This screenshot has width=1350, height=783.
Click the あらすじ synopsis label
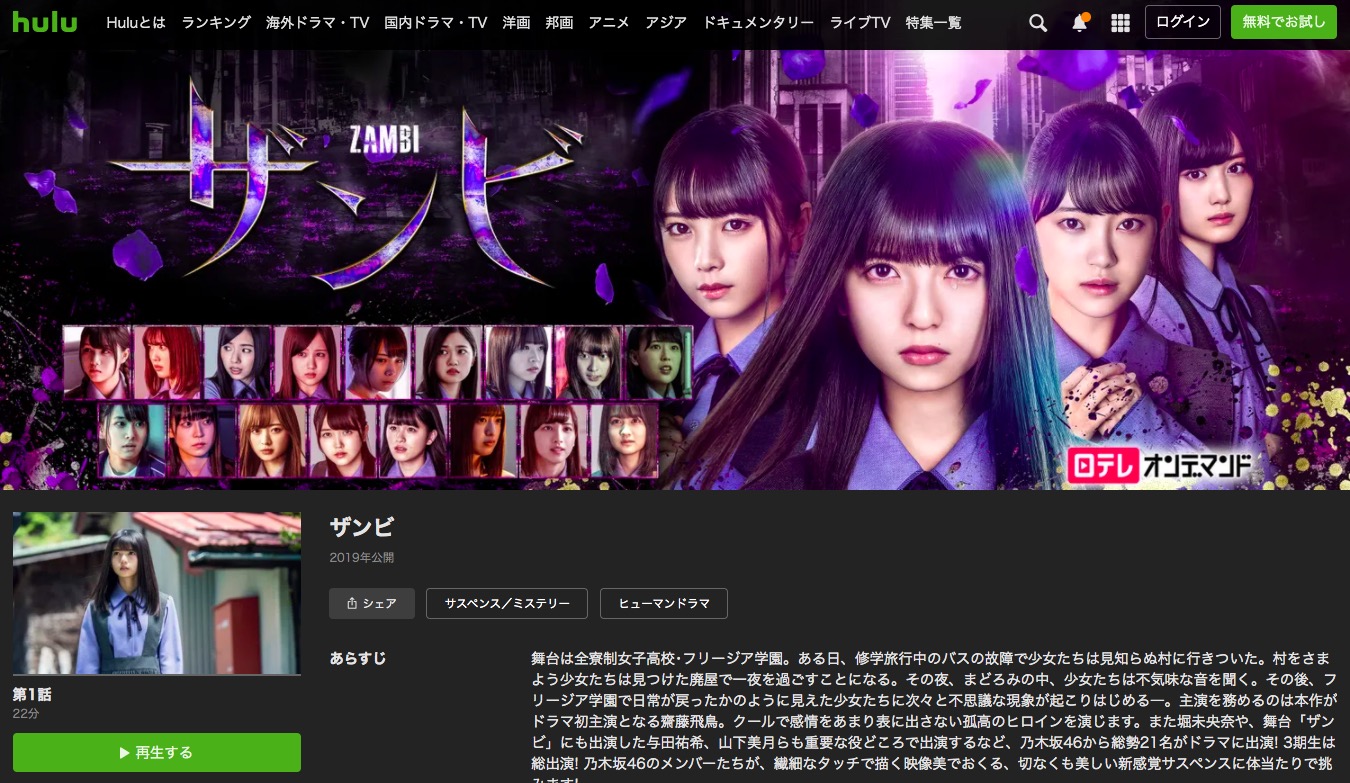358,659
